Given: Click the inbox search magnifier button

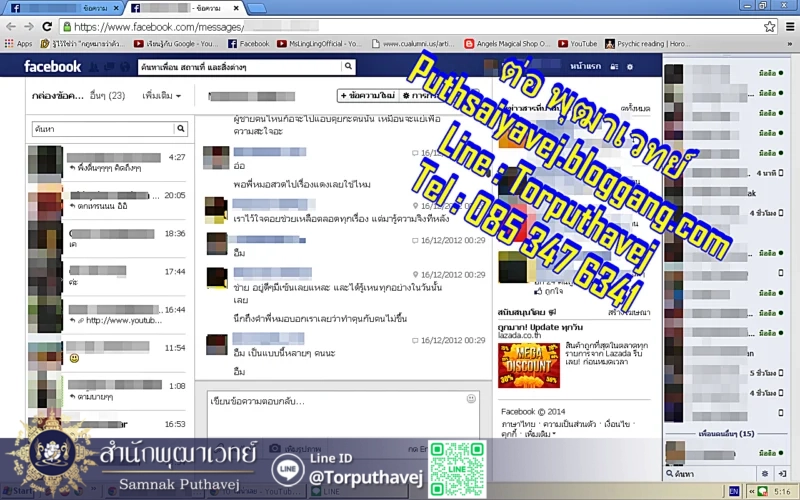Looking at the screenshot, I should [180, 128].
